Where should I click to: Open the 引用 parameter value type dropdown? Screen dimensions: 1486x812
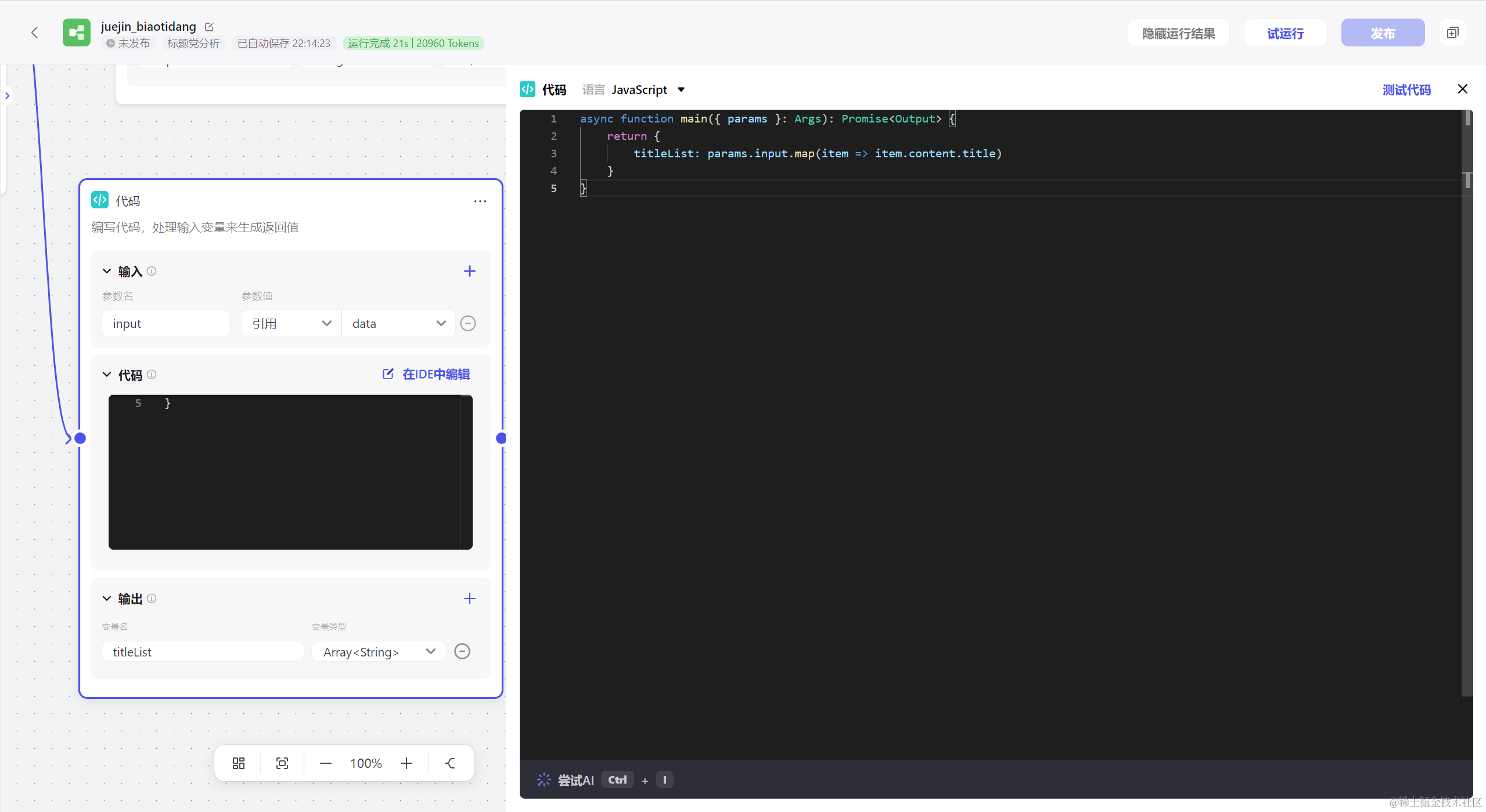tap(291, 323)
